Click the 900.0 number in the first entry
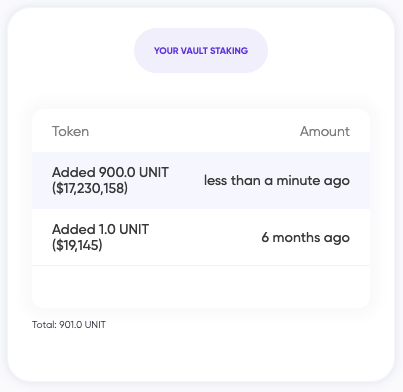The height and width of the screenshot is (392, 403). click(117, 172)
